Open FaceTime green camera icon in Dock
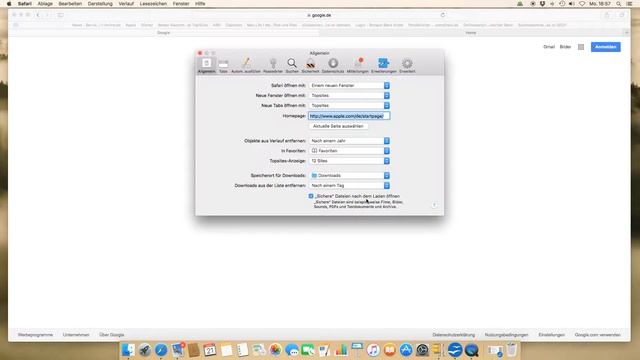Viewport: 640px width, 360px height. 308,350
